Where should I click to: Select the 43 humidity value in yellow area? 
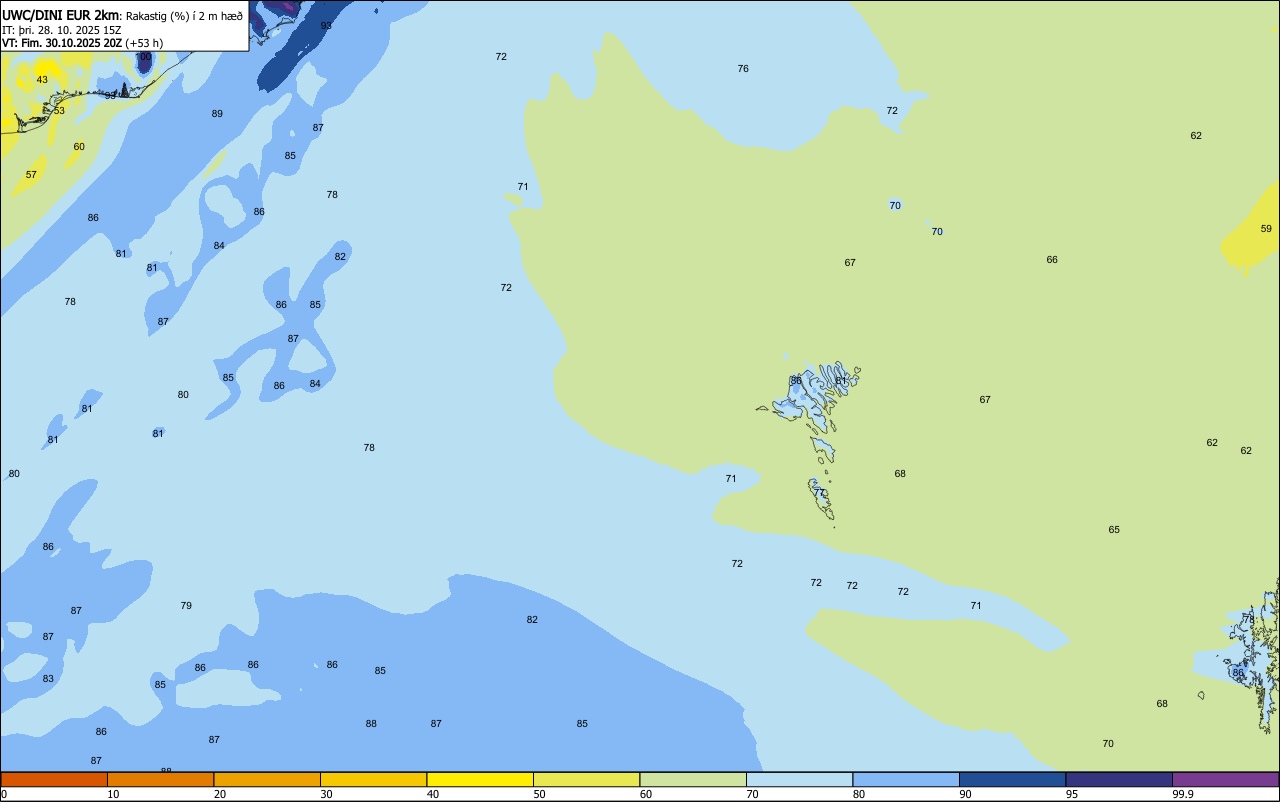42,79
